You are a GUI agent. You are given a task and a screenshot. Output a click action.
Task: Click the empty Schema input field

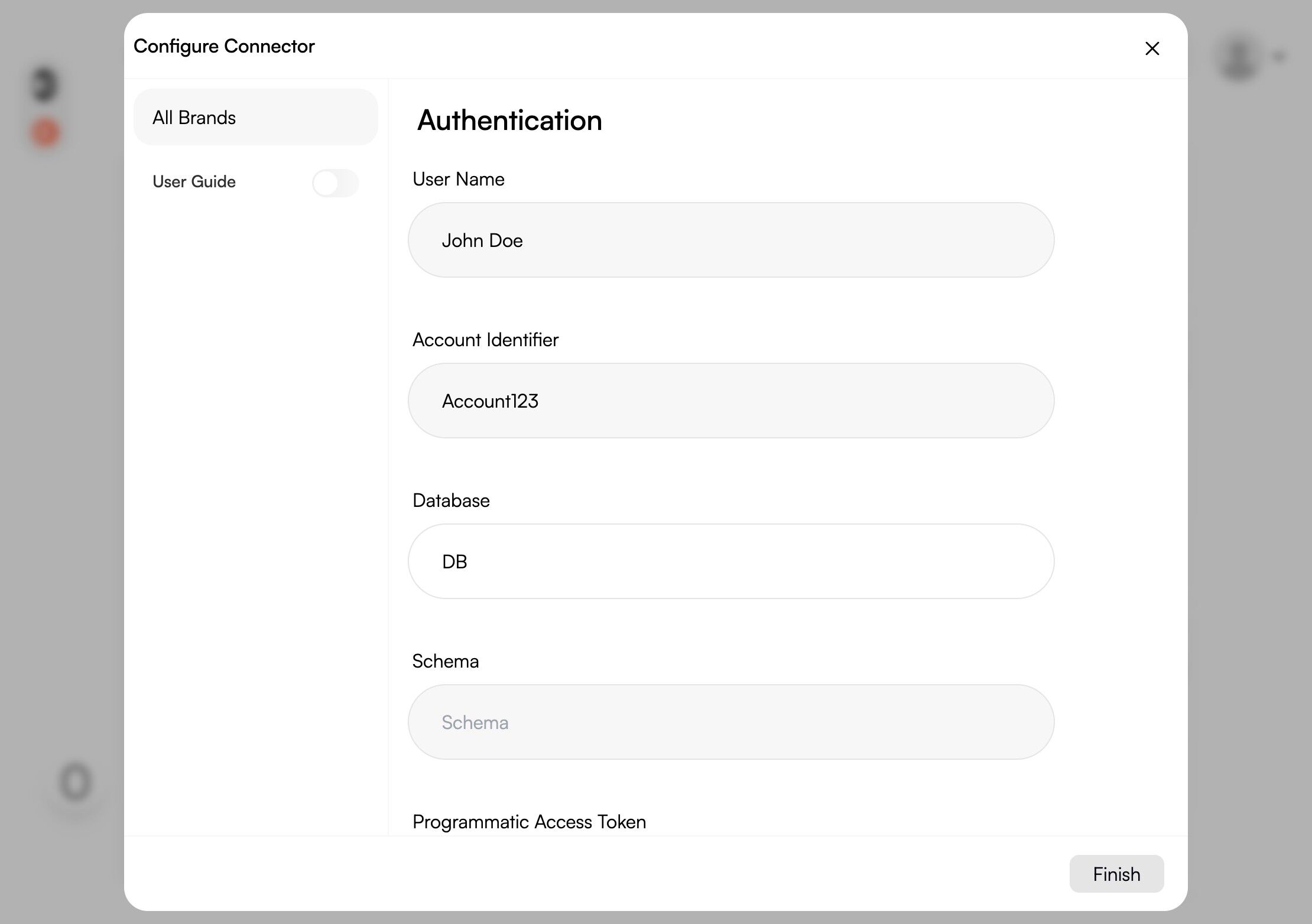[730, 722]
